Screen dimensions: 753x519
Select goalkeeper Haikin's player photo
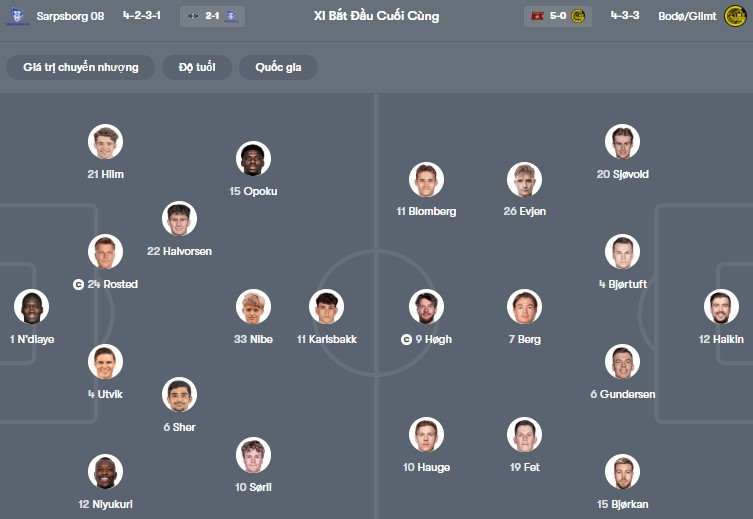point(721,307)
